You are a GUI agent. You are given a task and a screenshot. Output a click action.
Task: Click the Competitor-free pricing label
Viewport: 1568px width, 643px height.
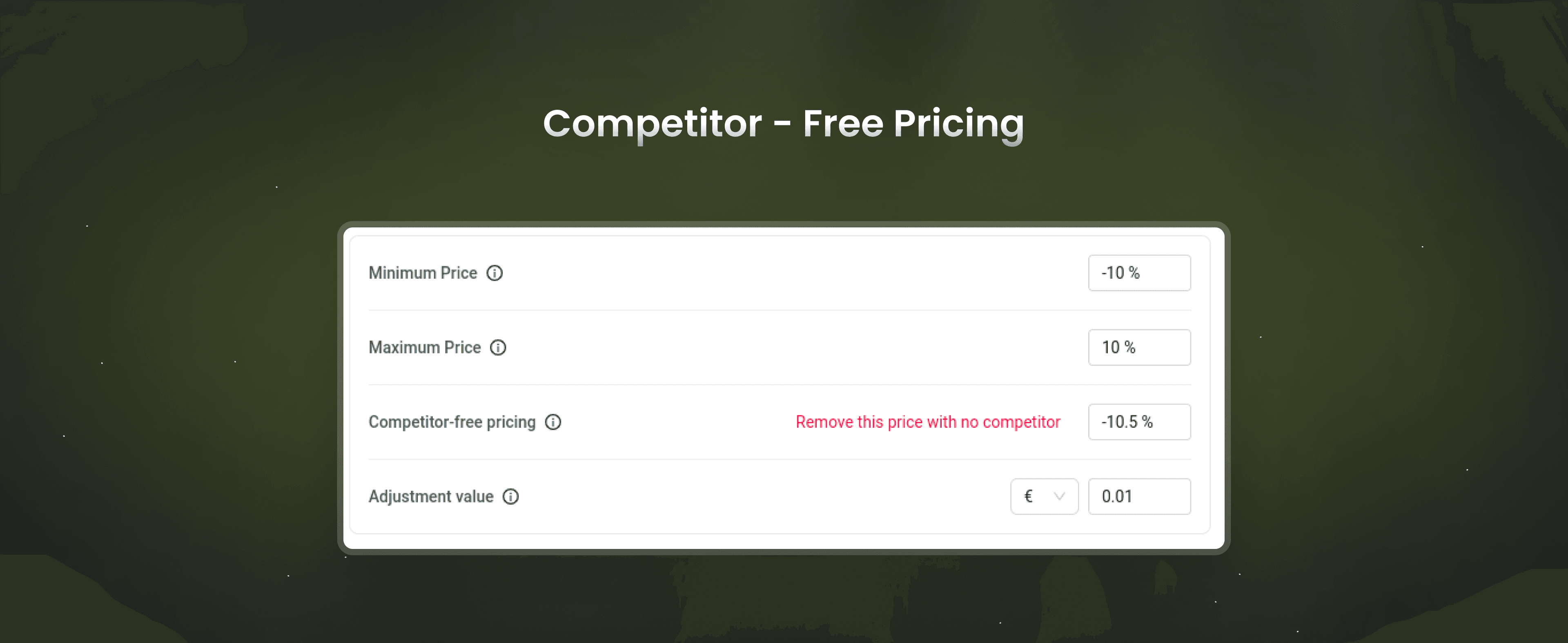point(452,422)
